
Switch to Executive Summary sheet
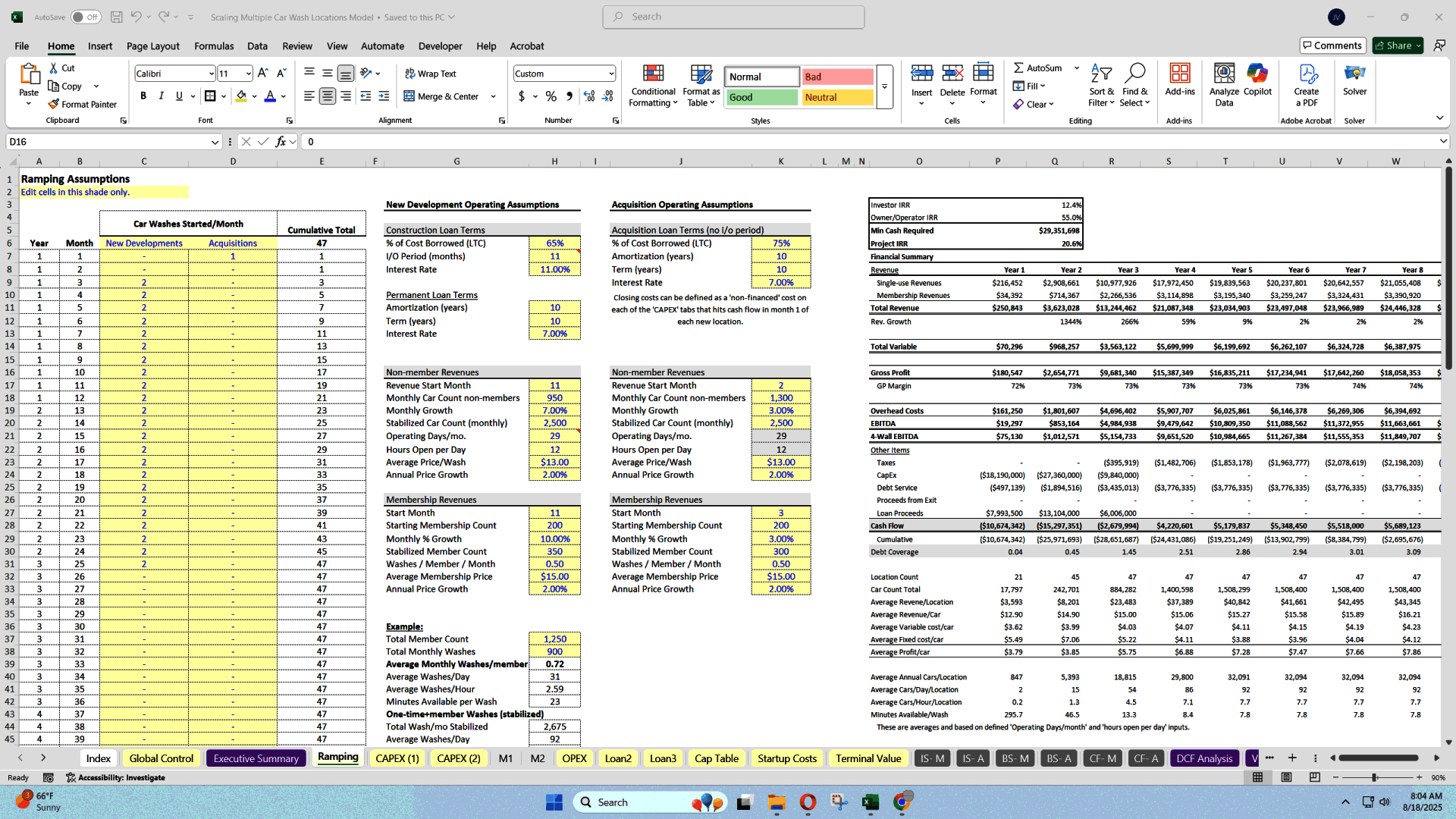(256, 758)
